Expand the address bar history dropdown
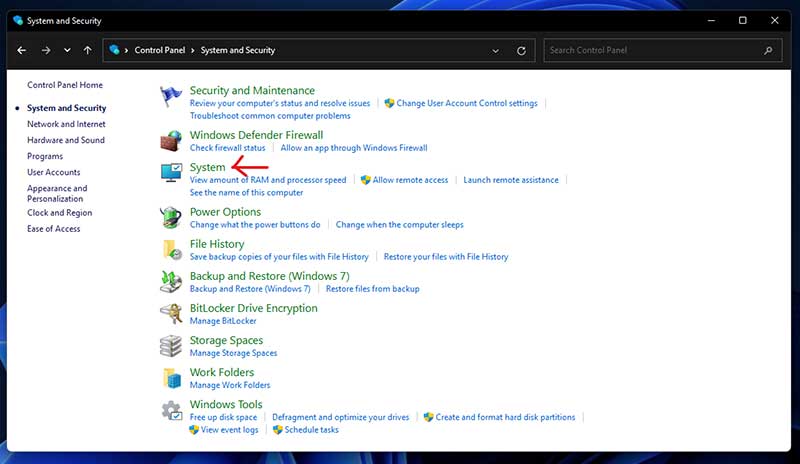Screen dimensions: 800x464 (496, 50)
